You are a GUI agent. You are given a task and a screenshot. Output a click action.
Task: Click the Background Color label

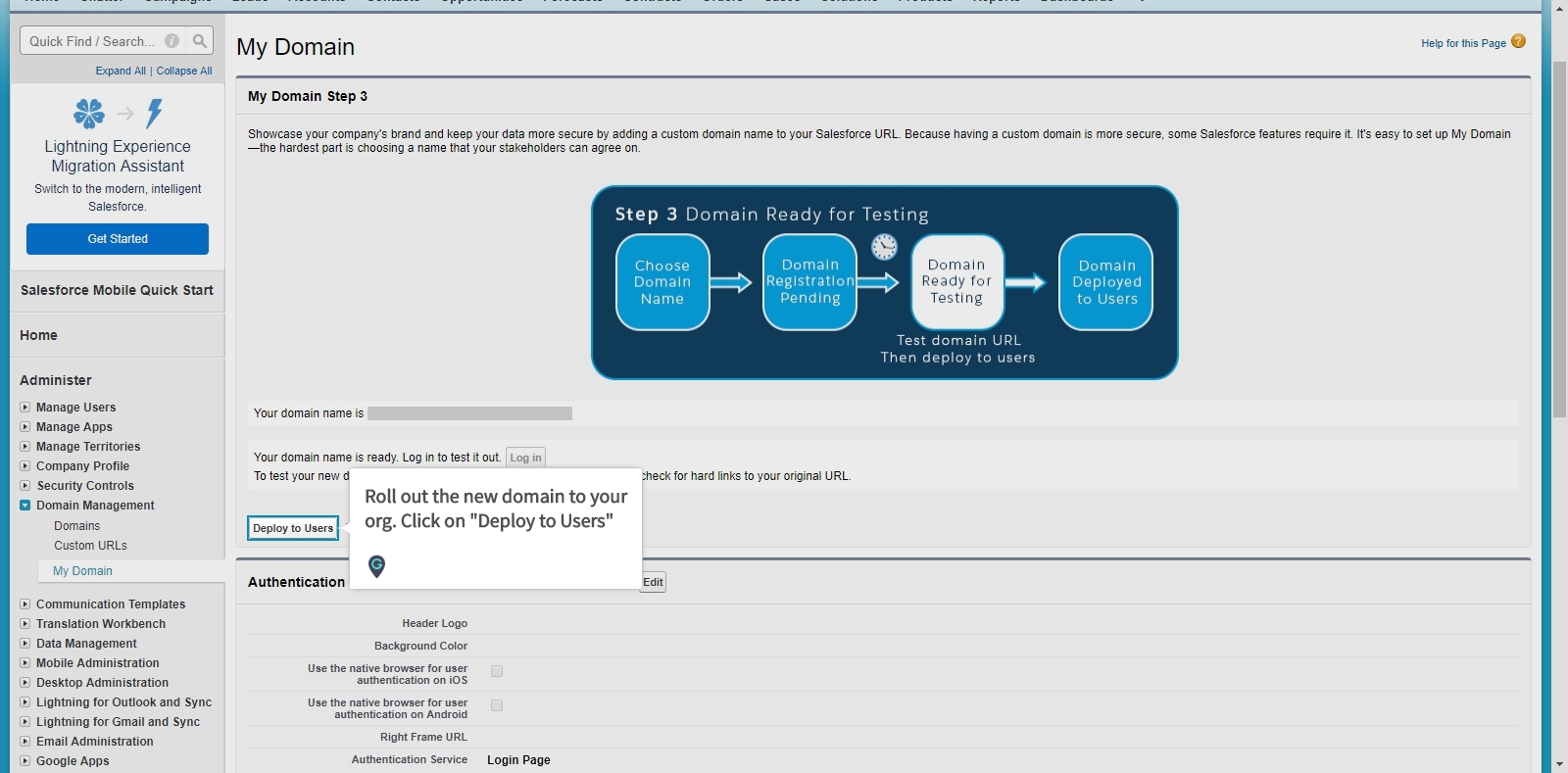[420, 646]
